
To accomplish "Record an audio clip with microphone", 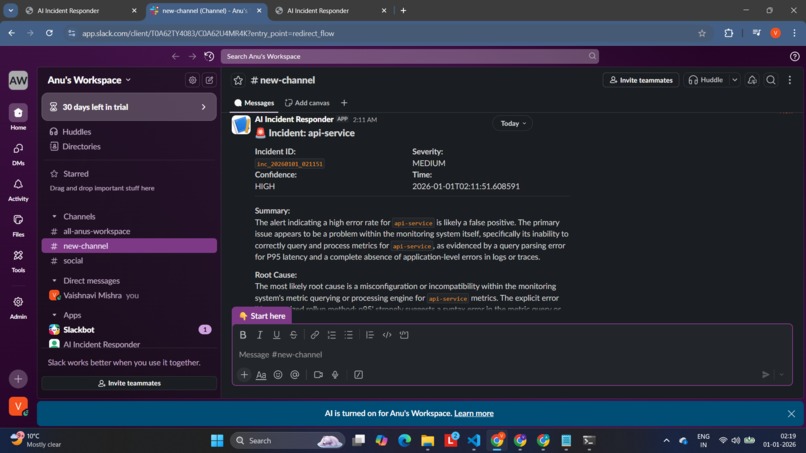I will (335, 375).
